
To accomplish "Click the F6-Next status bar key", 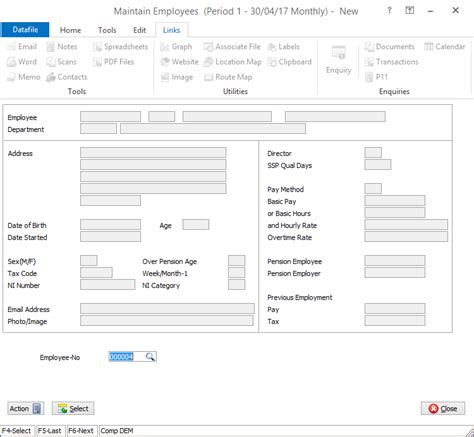I will (82, 431).
